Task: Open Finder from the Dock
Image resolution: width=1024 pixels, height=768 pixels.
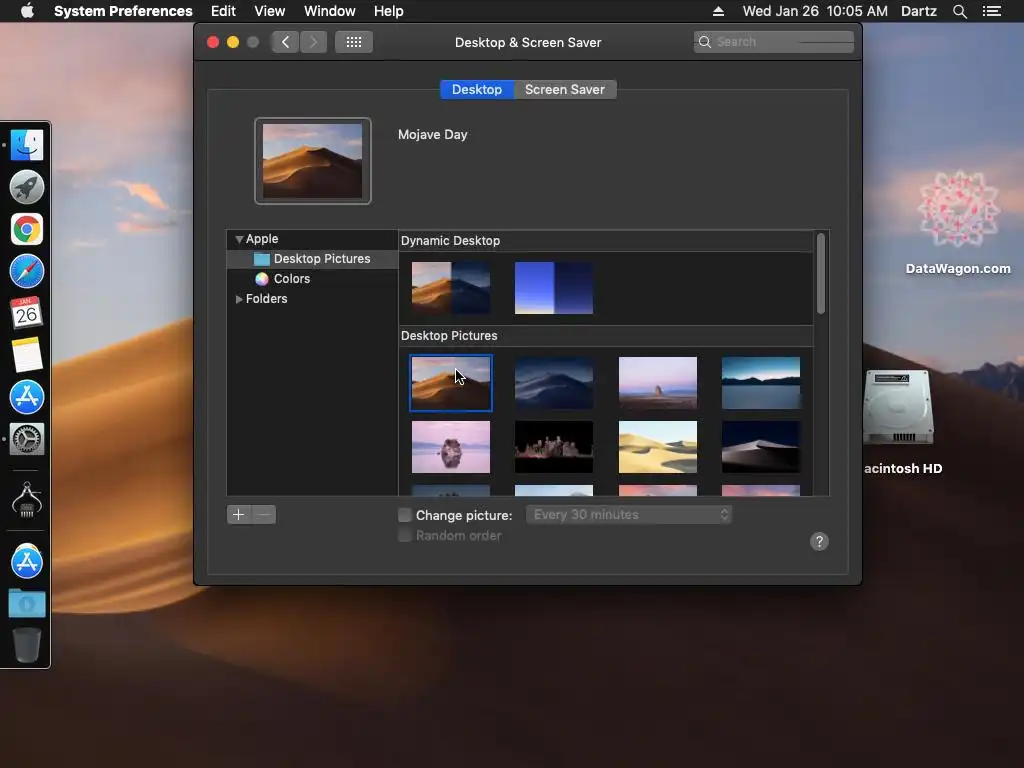Action: 27,145
